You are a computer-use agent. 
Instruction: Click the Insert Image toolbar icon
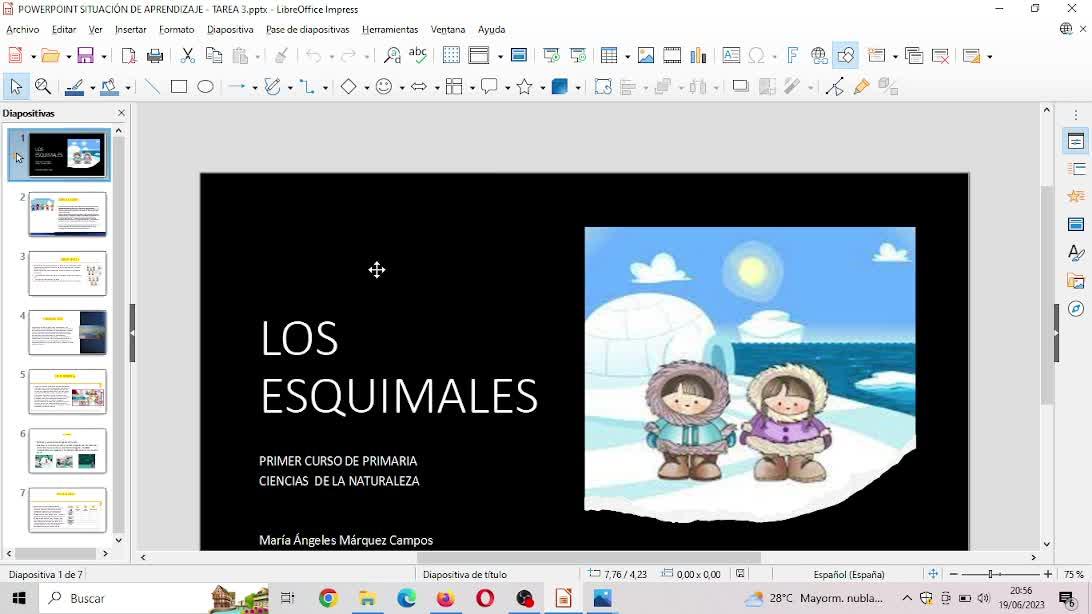coord(646,56)
